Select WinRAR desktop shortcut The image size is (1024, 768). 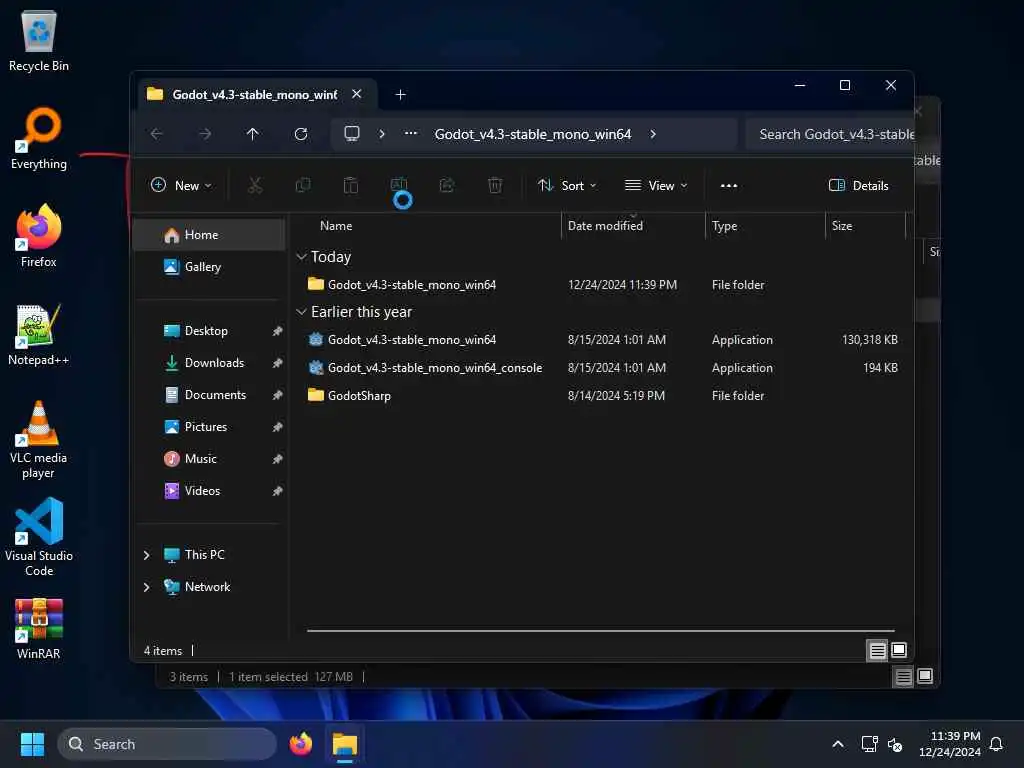click(39, 630)
